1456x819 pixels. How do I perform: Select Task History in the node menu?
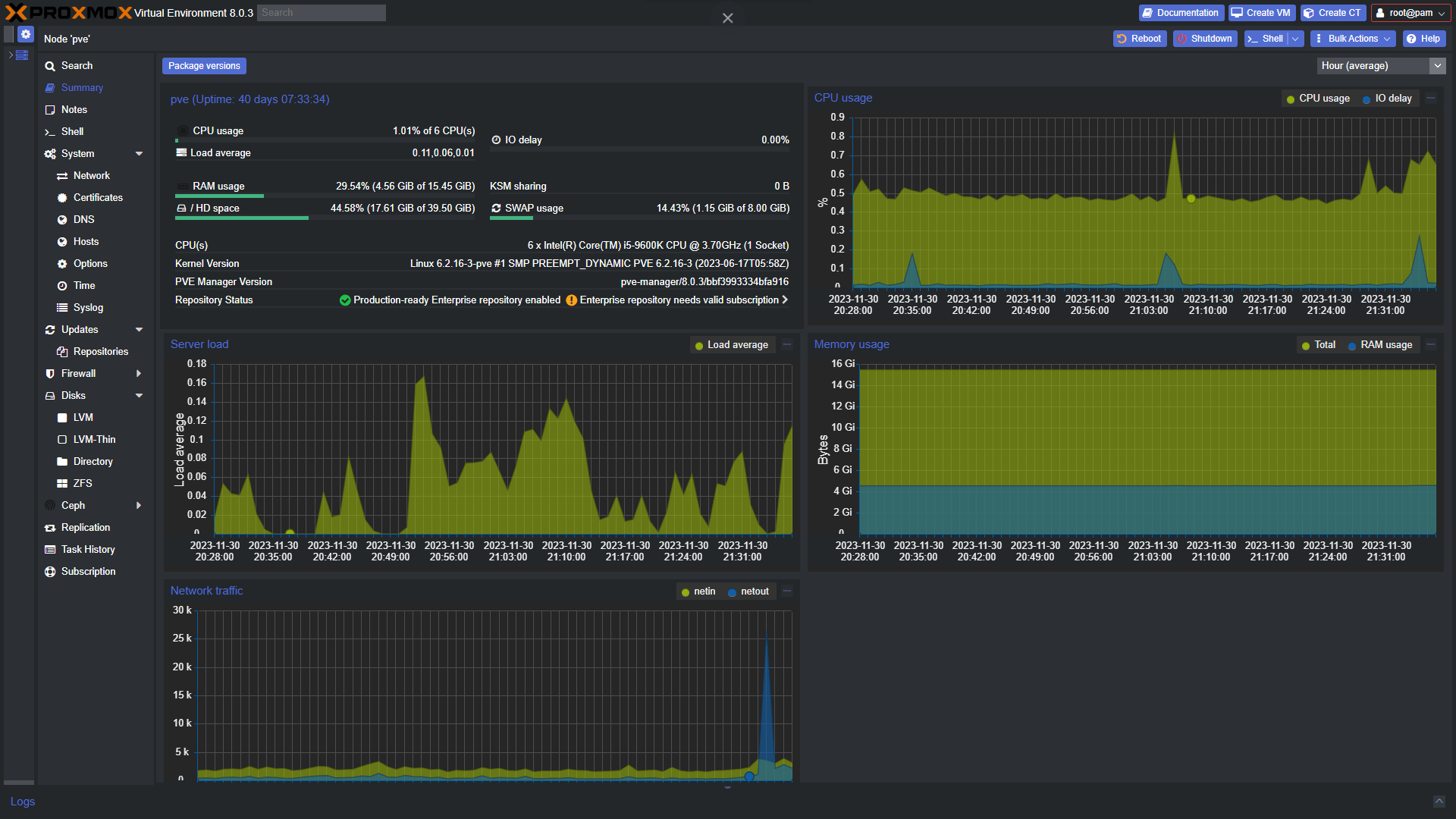pos(88,550)
